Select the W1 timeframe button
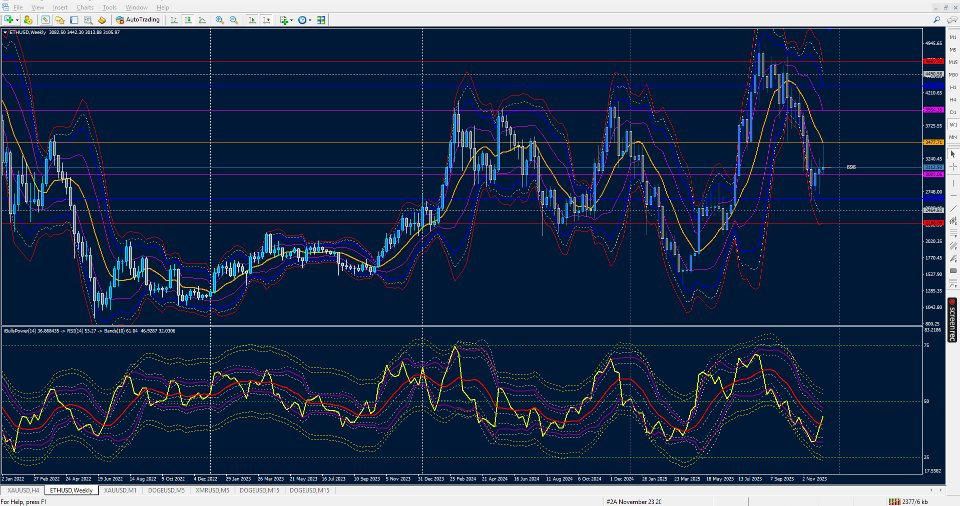The height and width of the screenshot is (506, 960). pos(953,125)
